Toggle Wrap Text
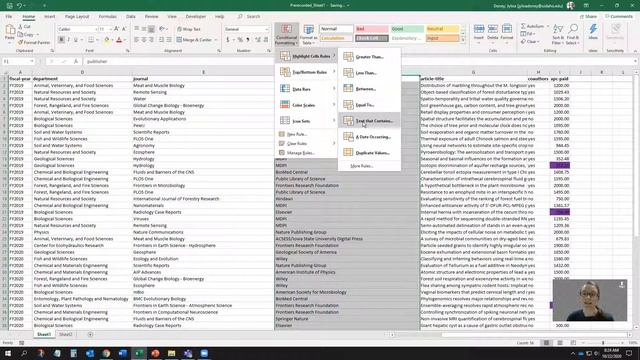640x360 pixels. point(189,29)
